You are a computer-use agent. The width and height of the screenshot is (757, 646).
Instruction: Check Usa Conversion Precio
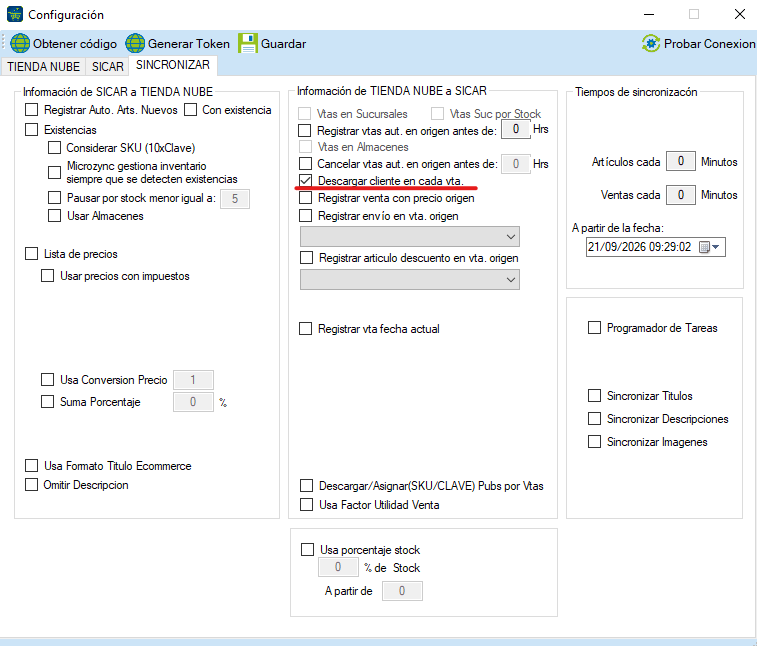[47, 379]
